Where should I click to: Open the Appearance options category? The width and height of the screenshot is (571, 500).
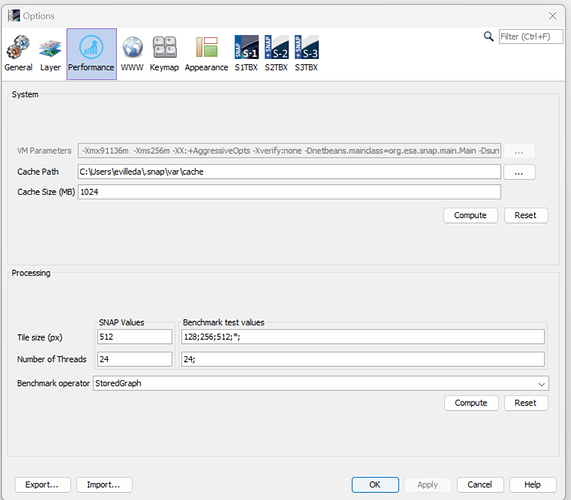pyautogui.click(x=206, y=54)
